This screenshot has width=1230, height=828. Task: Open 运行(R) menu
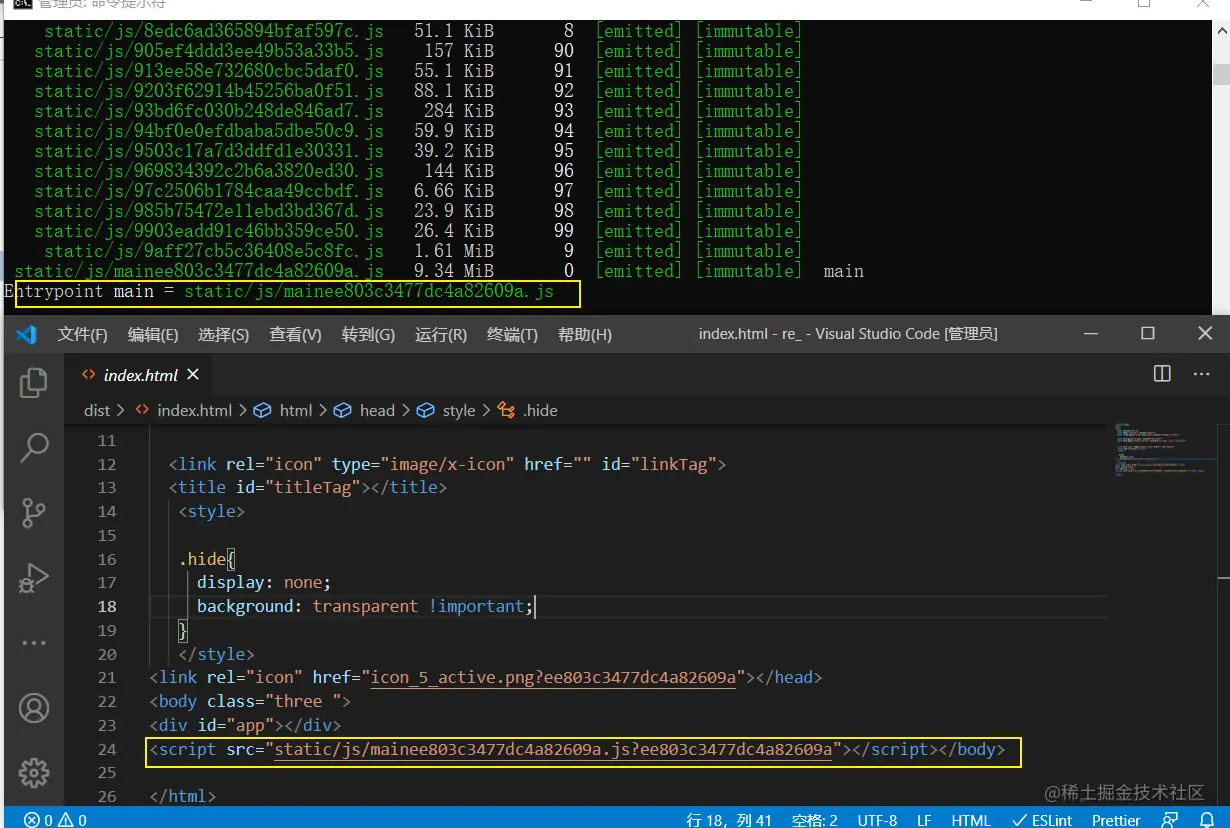click(441, 334)
